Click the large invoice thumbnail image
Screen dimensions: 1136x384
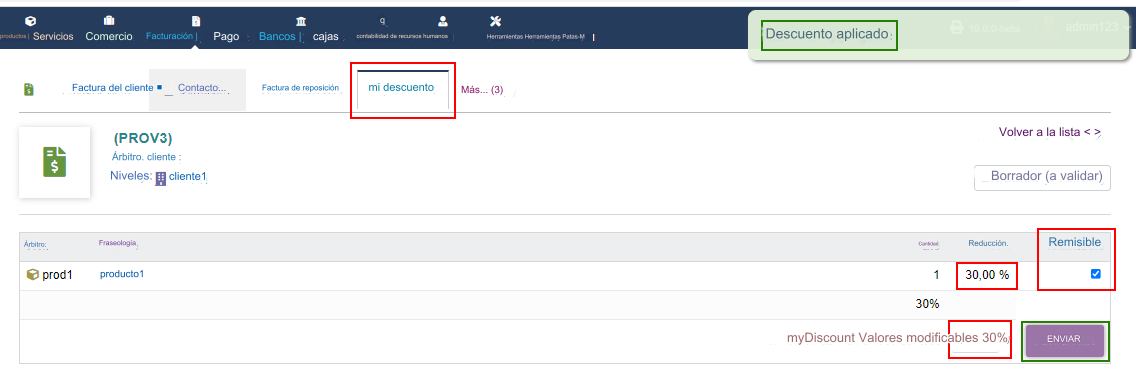coord(54,162)
